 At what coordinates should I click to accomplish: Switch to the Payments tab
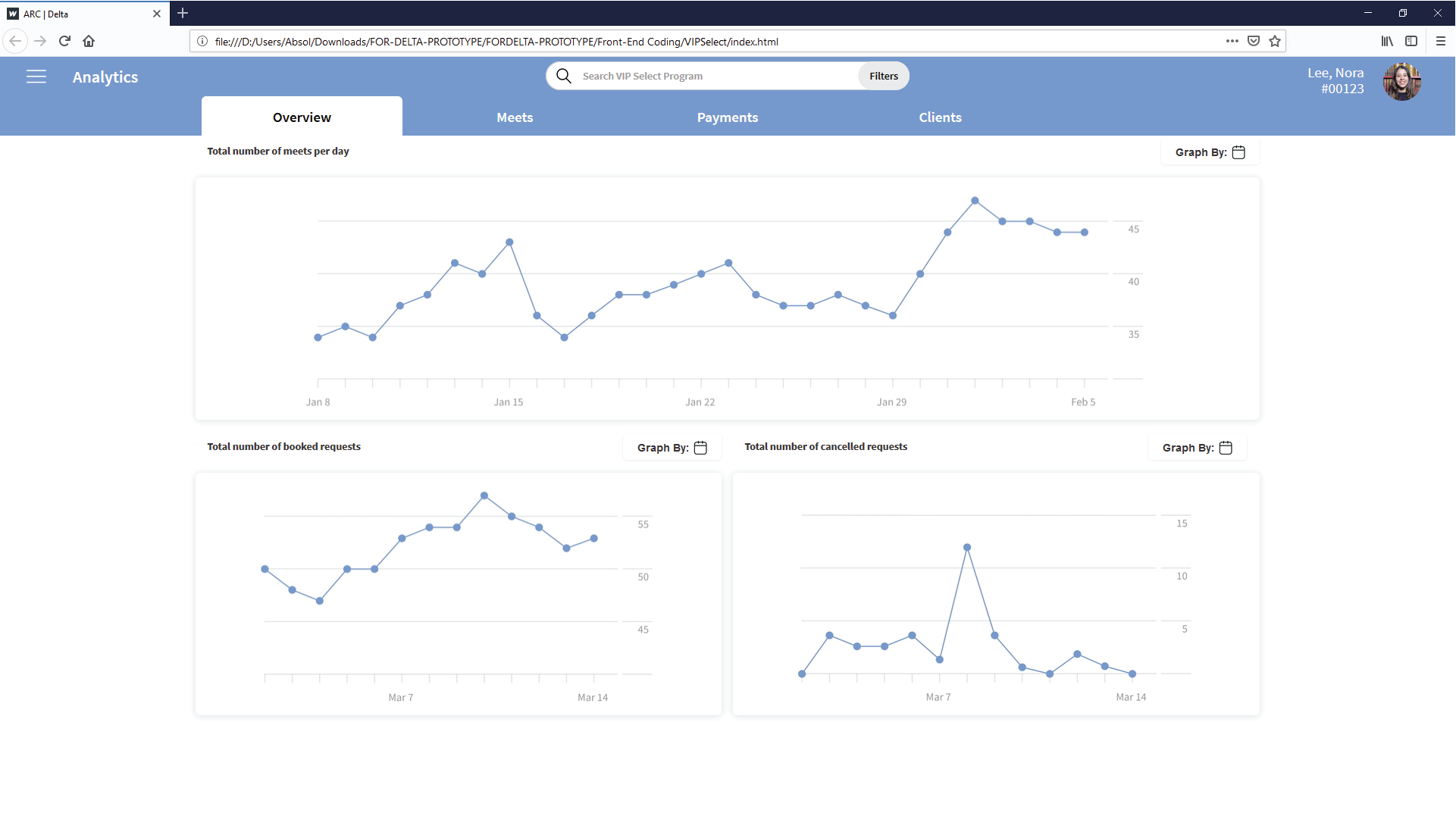[727, 117]
